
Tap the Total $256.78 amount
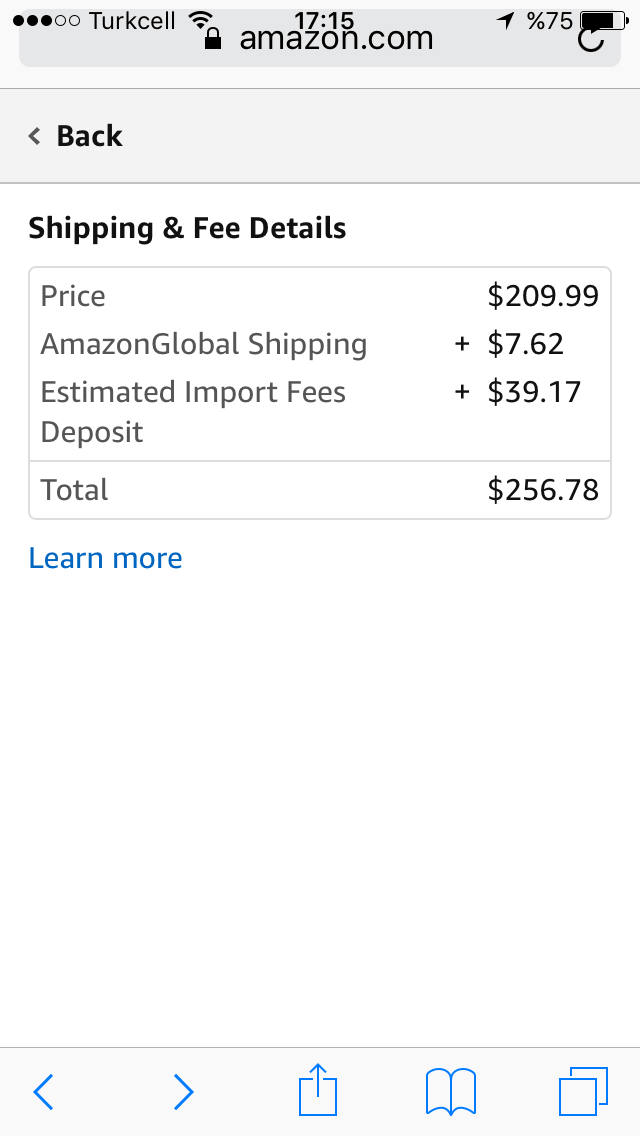(543, 490)
